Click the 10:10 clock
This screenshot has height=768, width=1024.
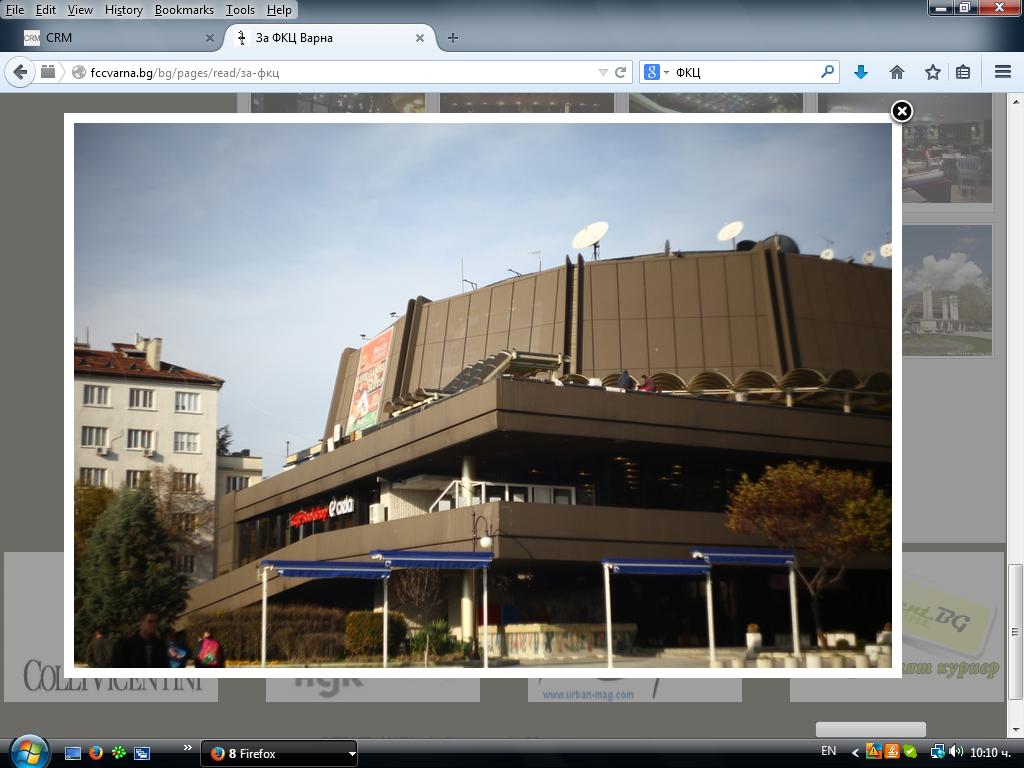pyautogui.click(x=990, y=753)
